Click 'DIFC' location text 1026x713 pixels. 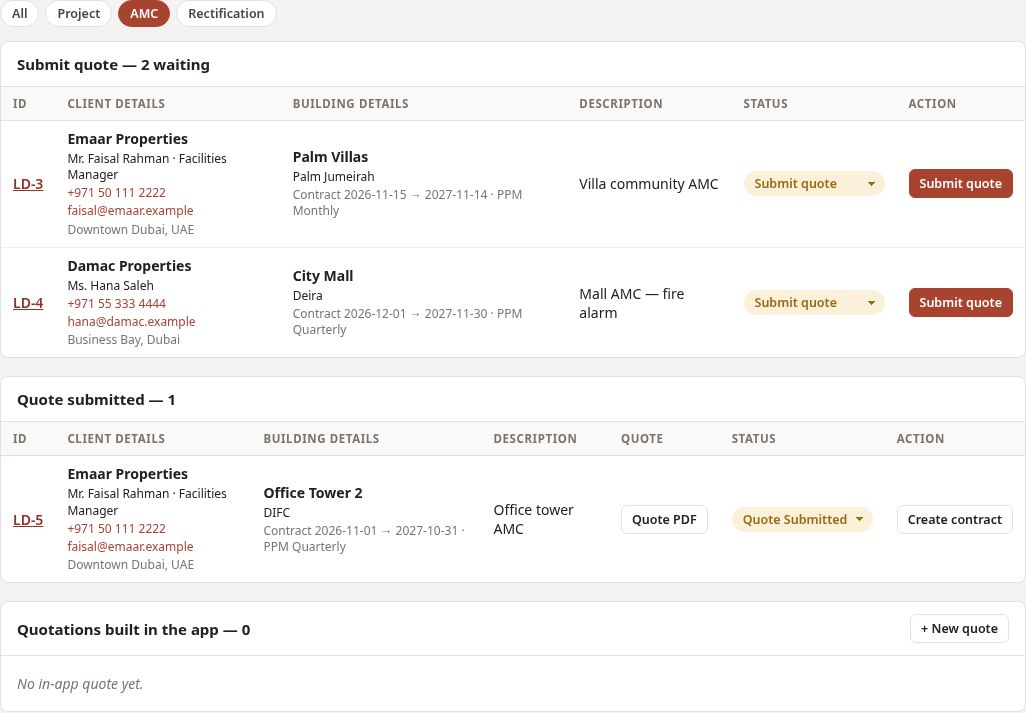[x=277, y=513]
